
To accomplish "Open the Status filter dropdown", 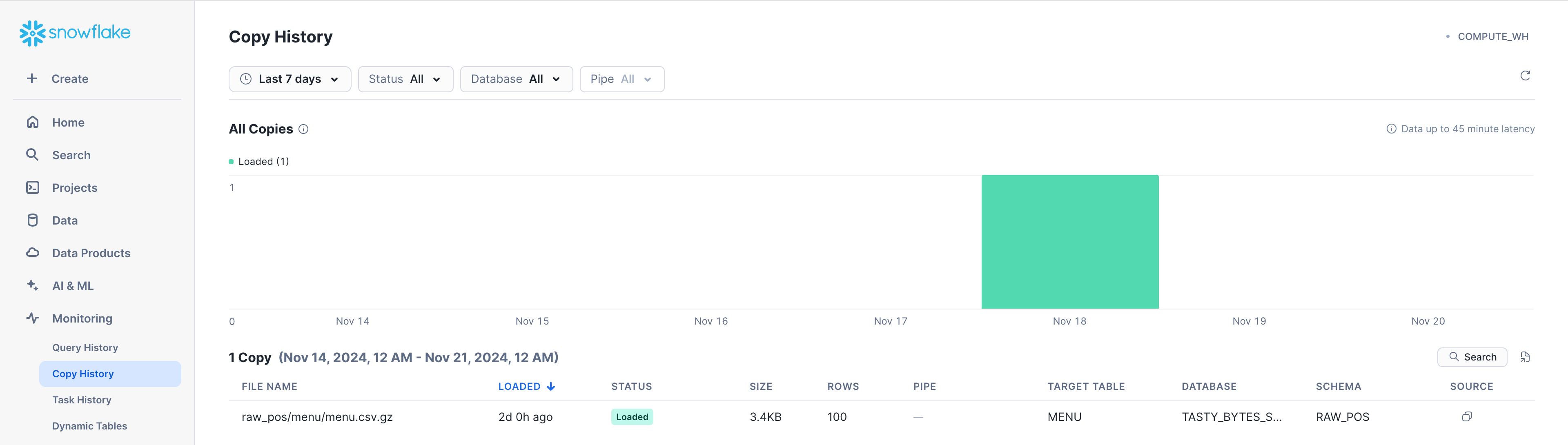I will (x=405, y=78).
